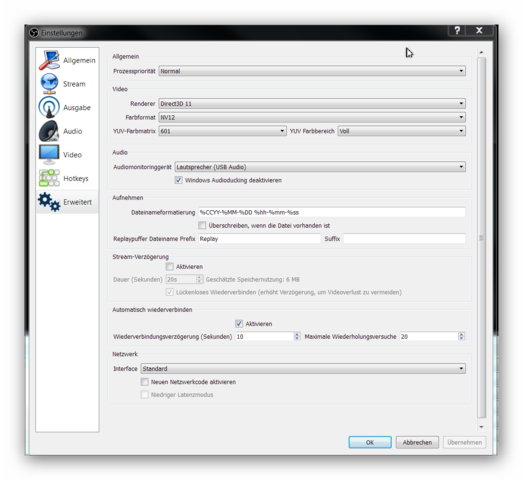Open the Prozesspriorität dropdown
This screenshot has width=523, height=480.
point(312,71)
